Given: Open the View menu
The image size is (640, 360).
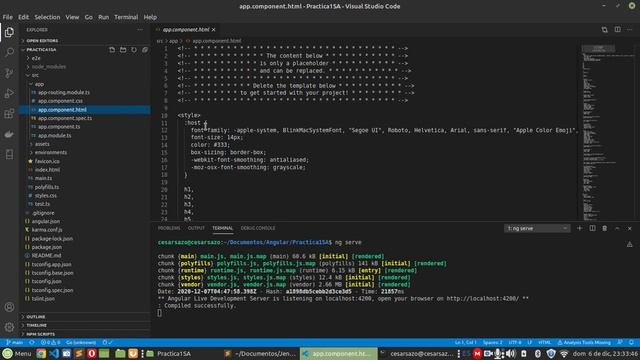Looking at the screenshot, I should tap(72, 17).
